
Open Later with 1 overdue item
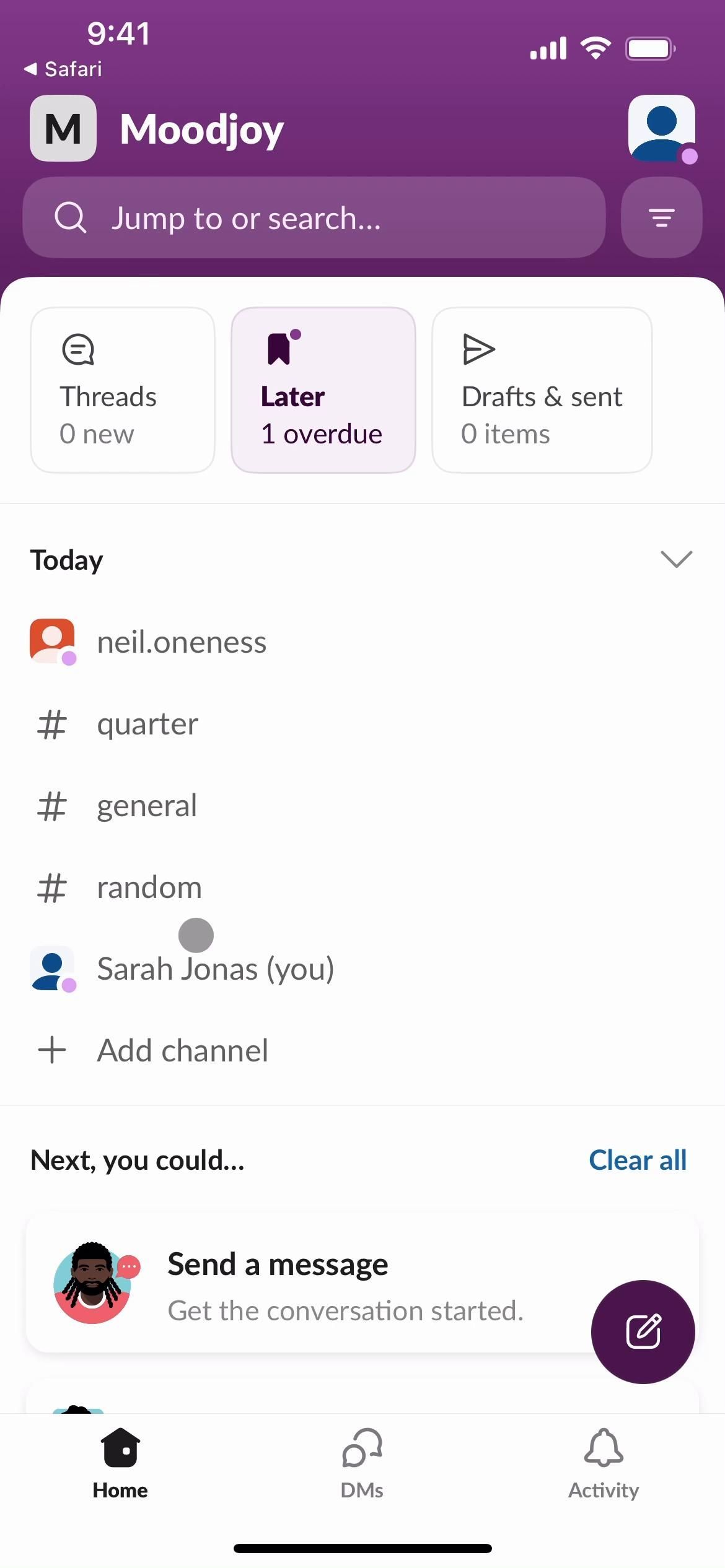(323, 390)
